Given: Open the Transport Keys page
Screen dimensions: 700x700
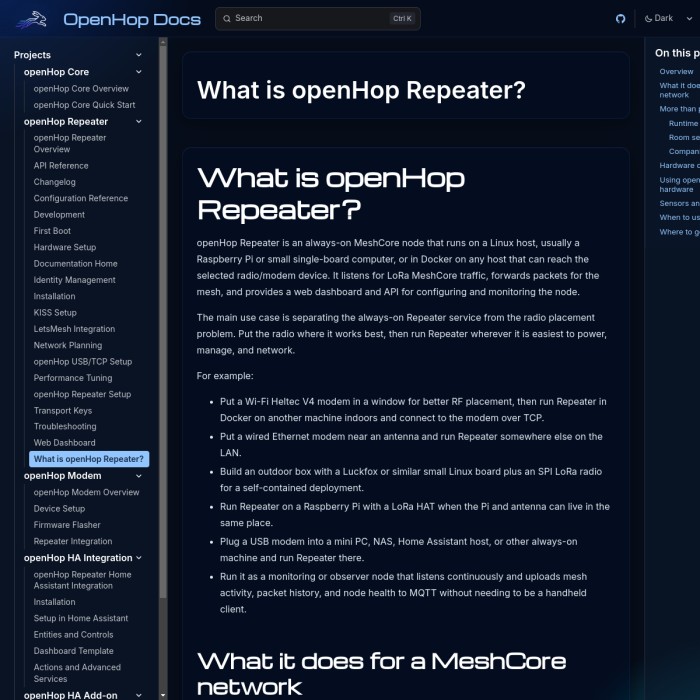Looking at the screenshot, I should [x=63, y=411].
